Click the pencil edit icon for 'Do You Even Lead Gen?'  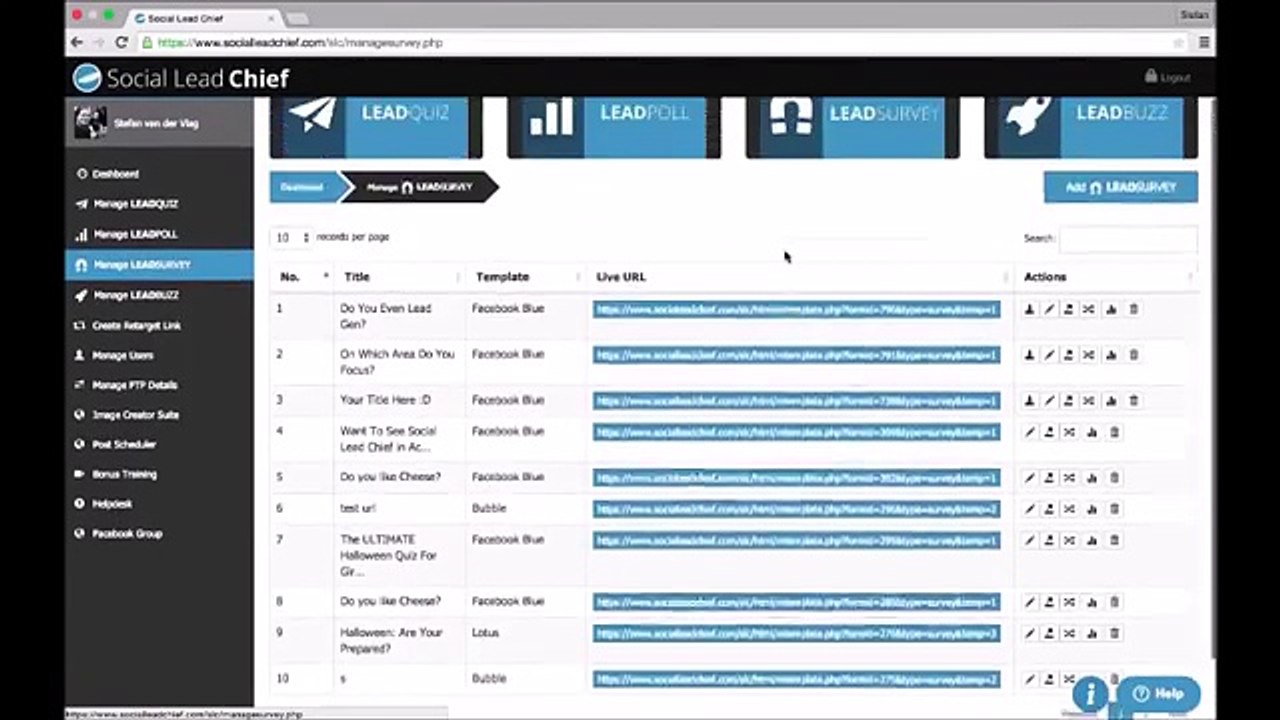pyautogui.click(x=1049, y=309)
